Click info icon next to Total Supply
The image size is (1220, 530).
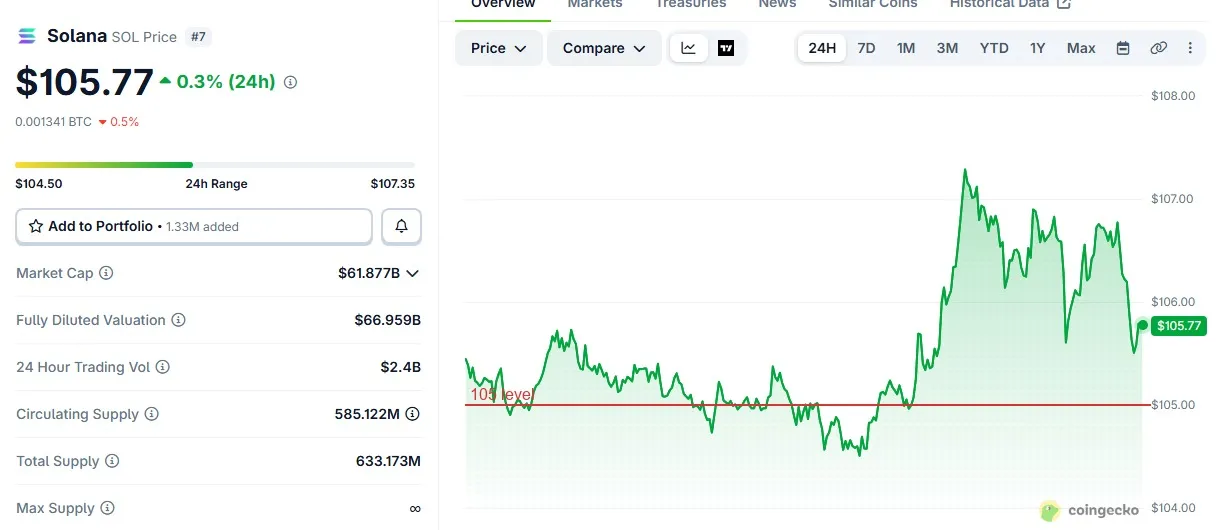pyautogui.click(x=112, y=461)
